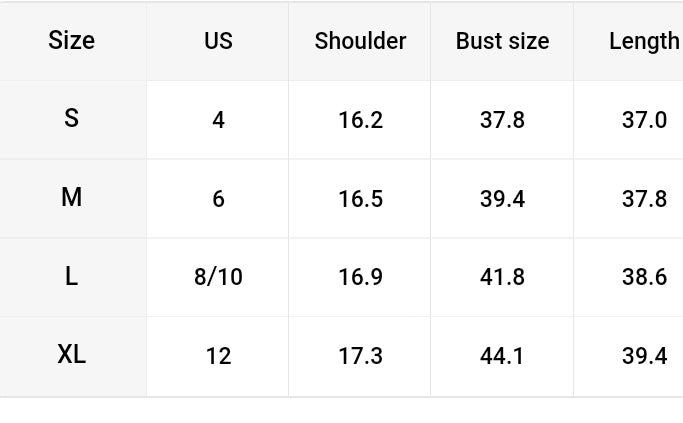Viewport: 683px width, 423px height.
Task: Click the Shoulder column header
Action: tap(360, 41)
